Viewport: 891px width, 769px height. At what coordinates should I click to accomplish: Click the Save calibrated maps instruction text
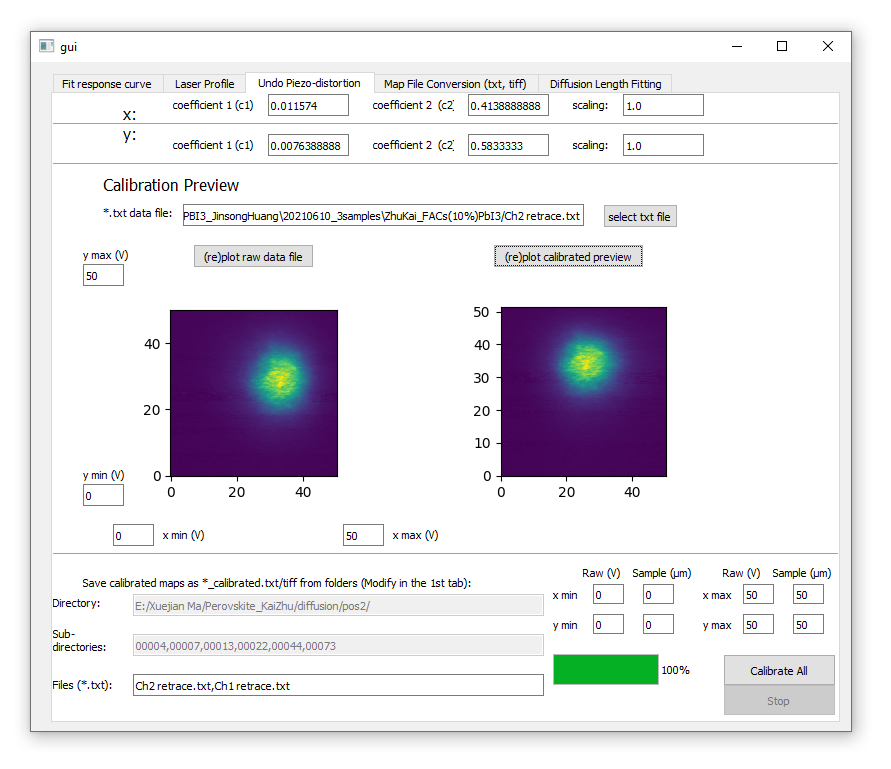point(277,583)
